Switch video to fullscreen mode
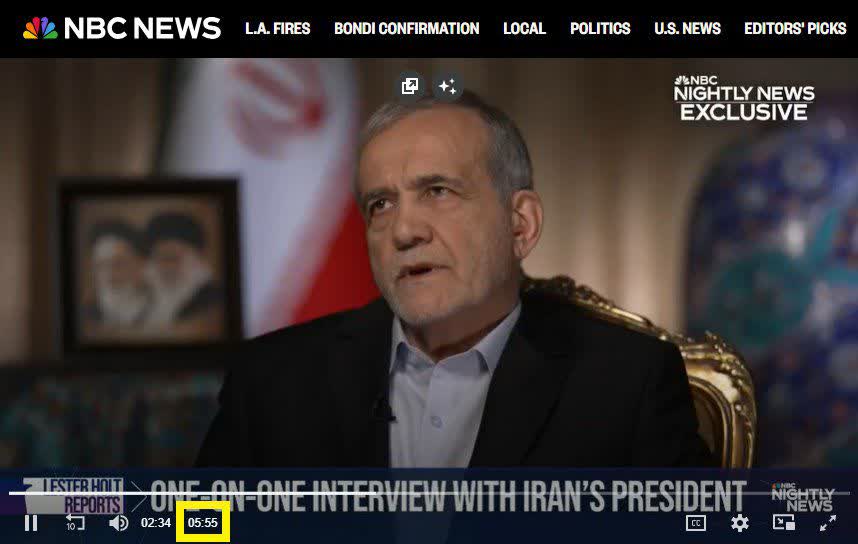The image size is (858, 544). point(827,523)
